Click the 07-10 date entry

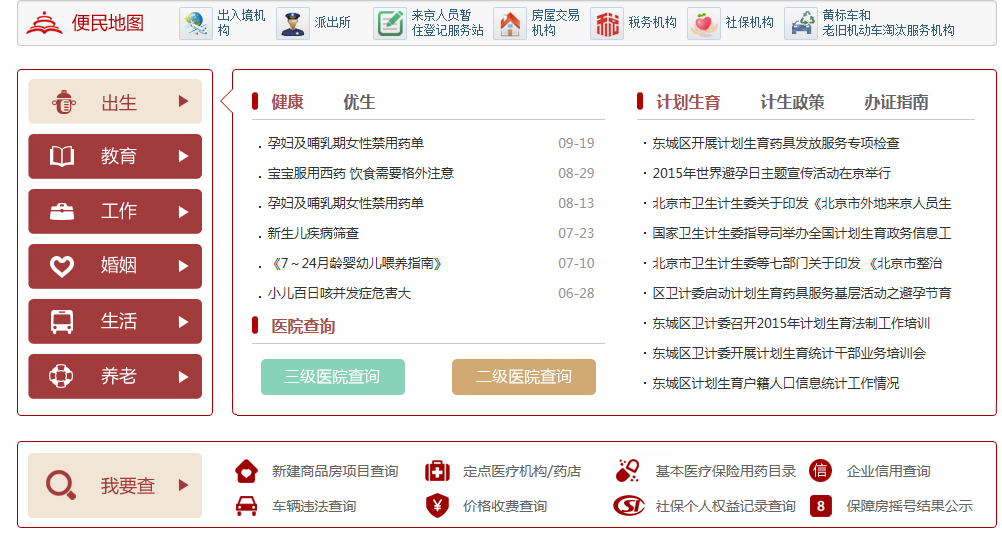[x=576, y=263]
